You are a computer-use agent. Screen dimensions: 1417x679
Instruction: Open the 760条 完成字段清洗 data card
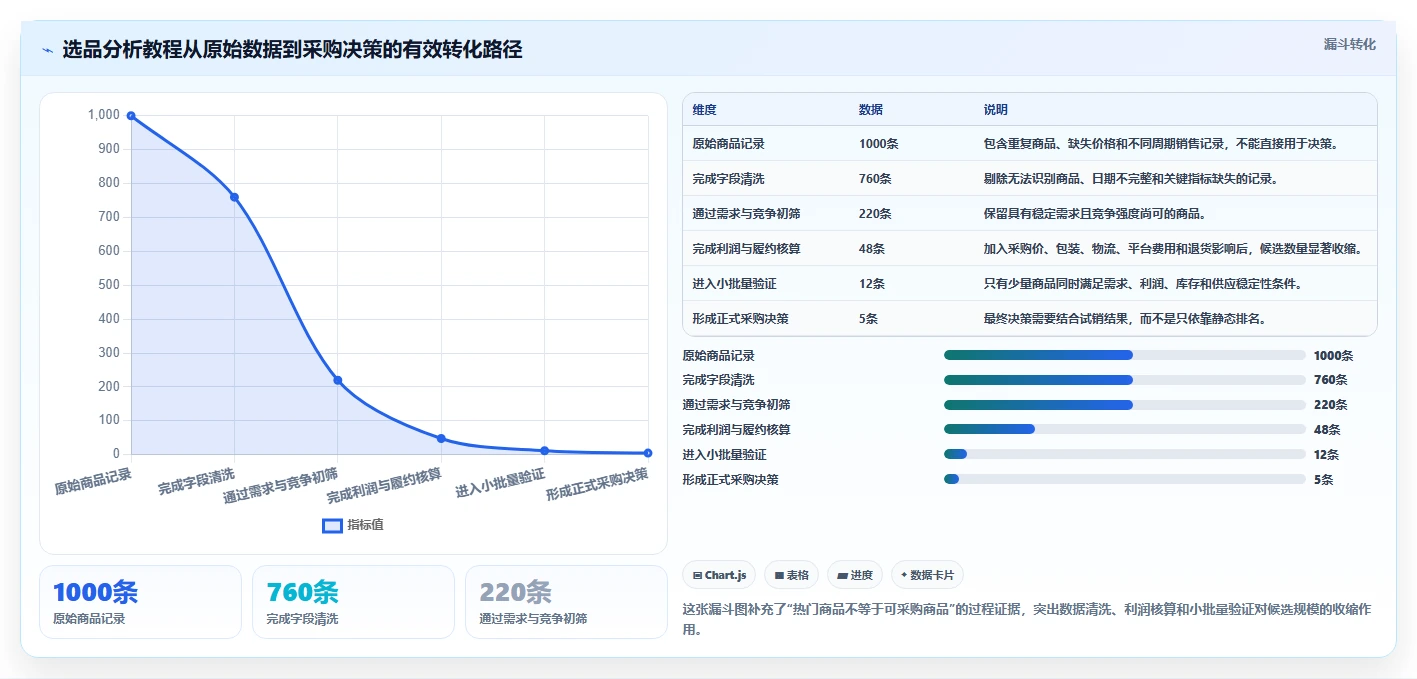(x=353, y=602)
